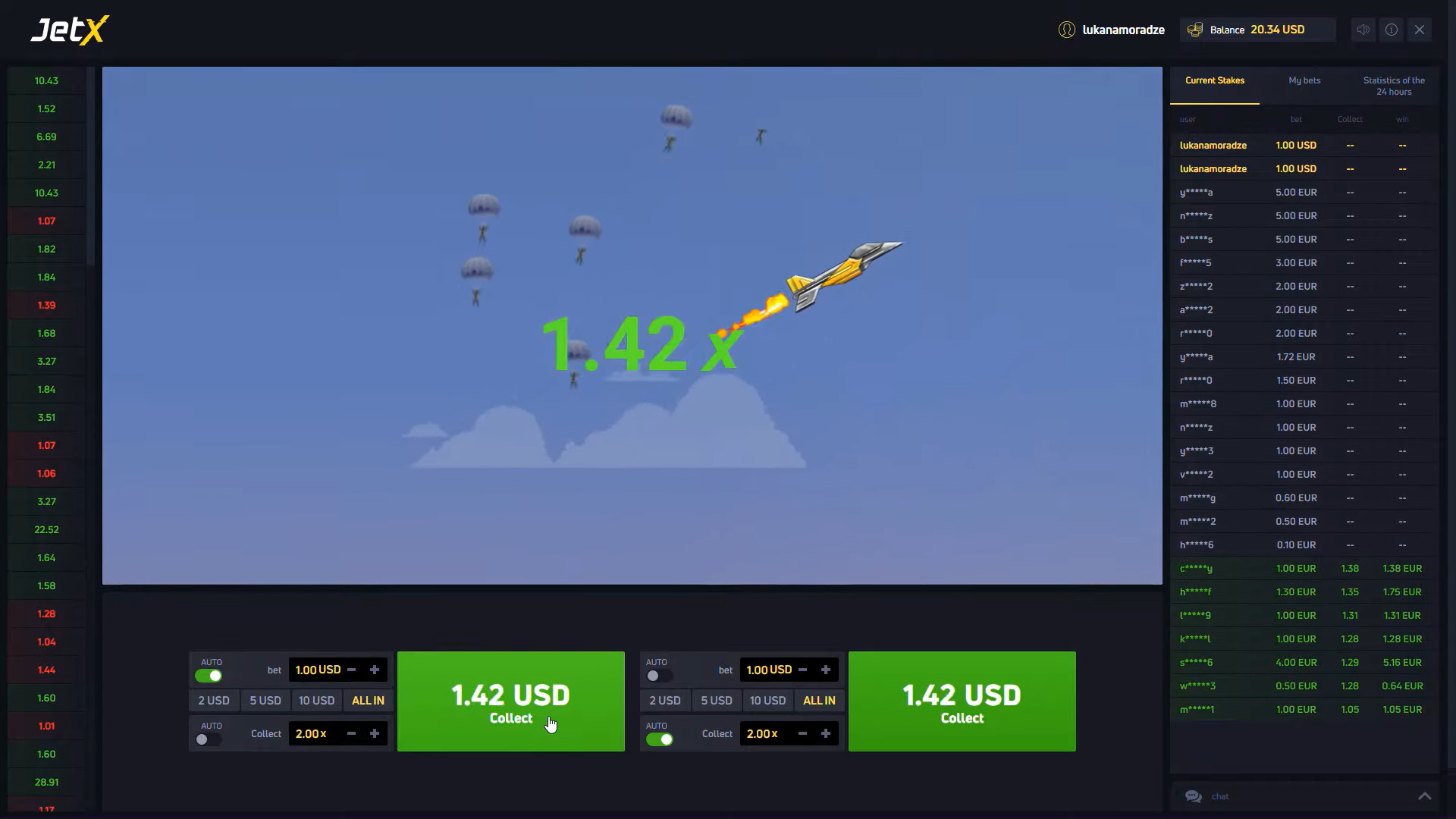Click the balance wallet icon
Screen dimensions: 1456x819
1195,30
